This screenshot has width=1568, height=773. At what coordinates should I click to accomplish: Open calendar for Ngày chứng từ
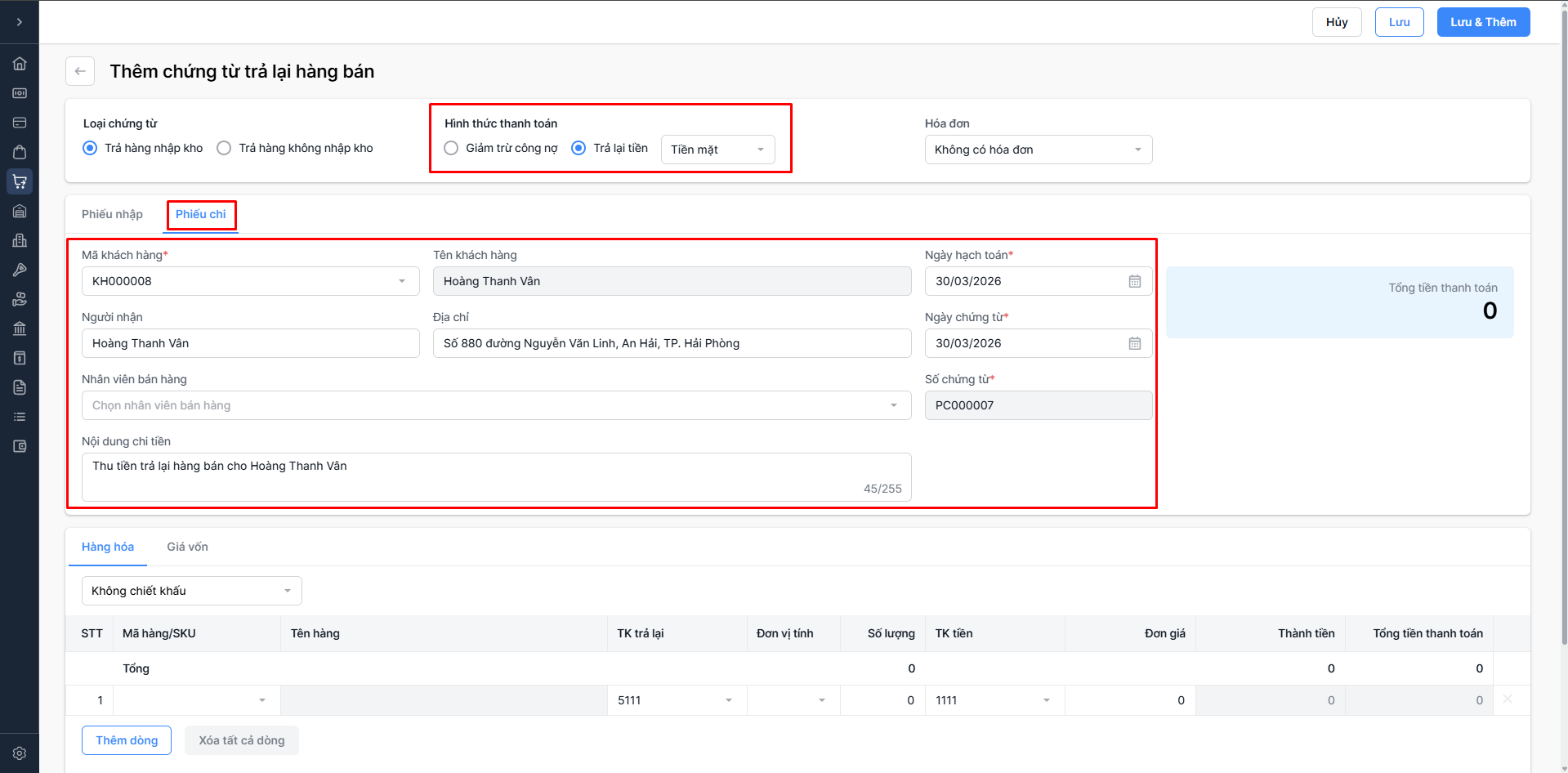pyautogui.click(x=1134, y=343)
